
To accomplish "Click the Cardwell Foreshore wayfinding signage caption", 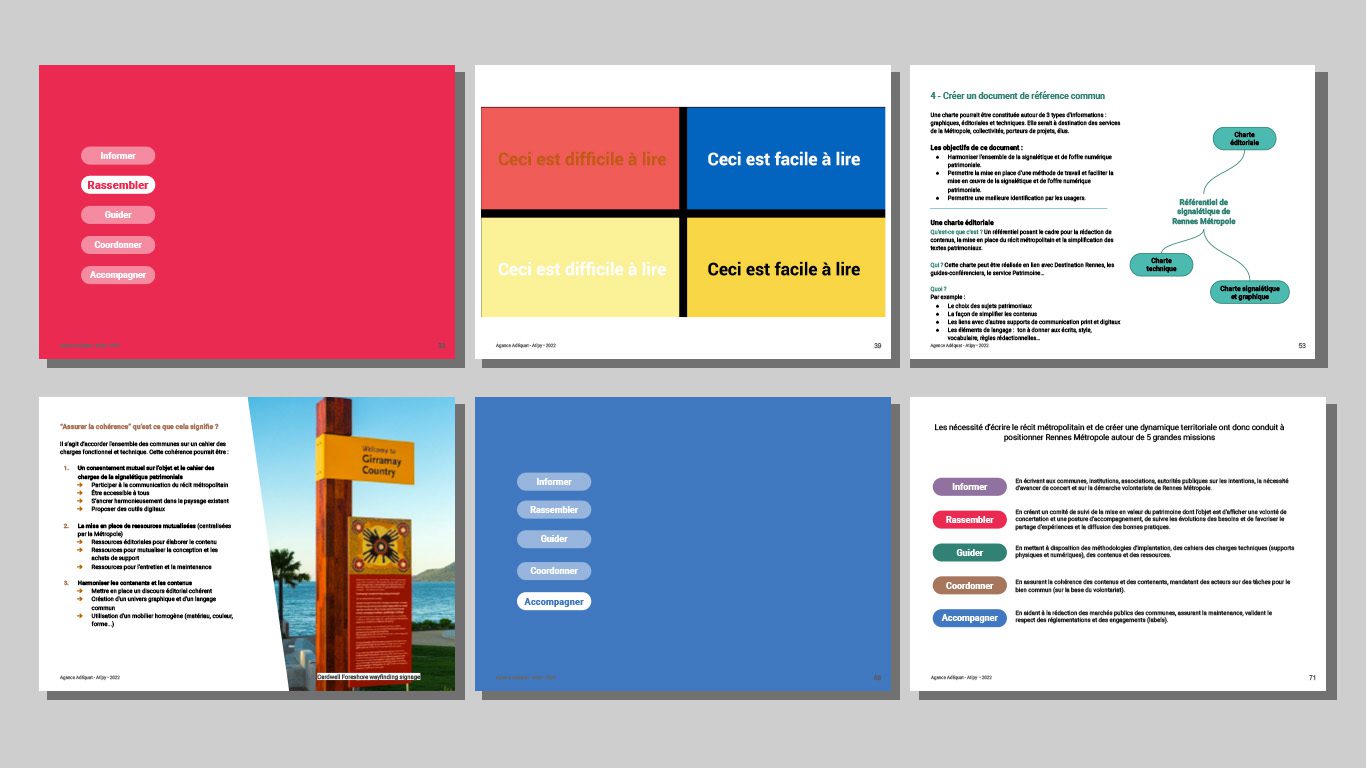I will pos(368,677).
